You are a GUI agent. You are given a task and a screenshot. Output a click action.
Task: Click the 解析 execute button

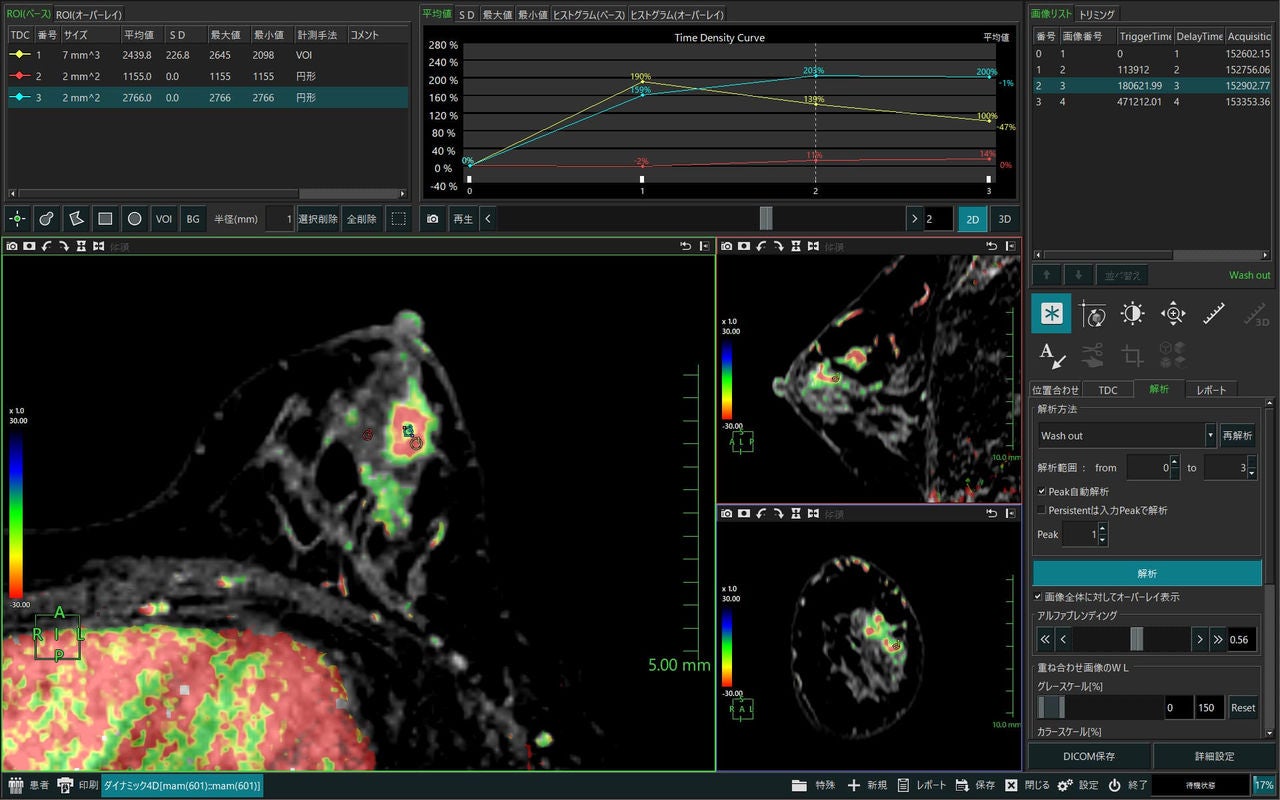pyautogui.click(x=1147, y=573)
